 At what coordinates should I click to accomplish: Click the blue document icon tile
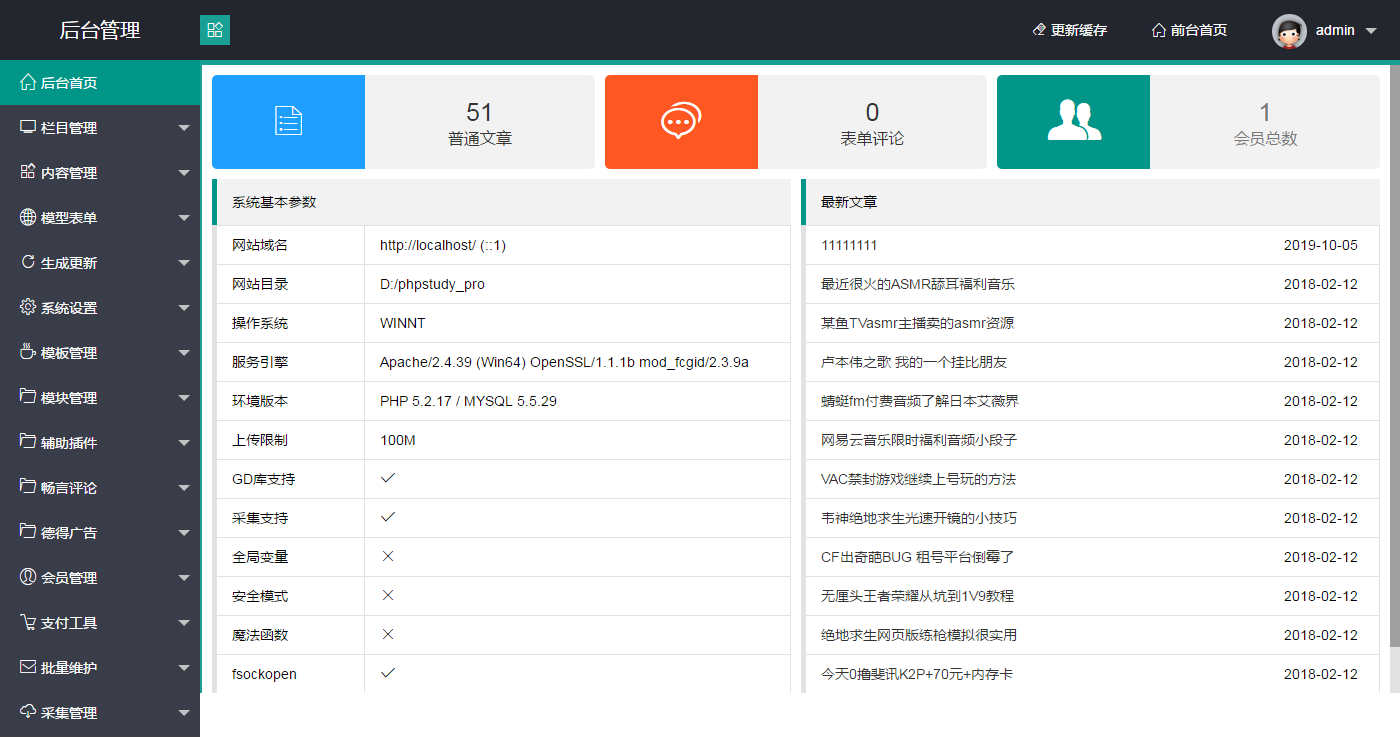pyautogui.click(x=288, y=122)
